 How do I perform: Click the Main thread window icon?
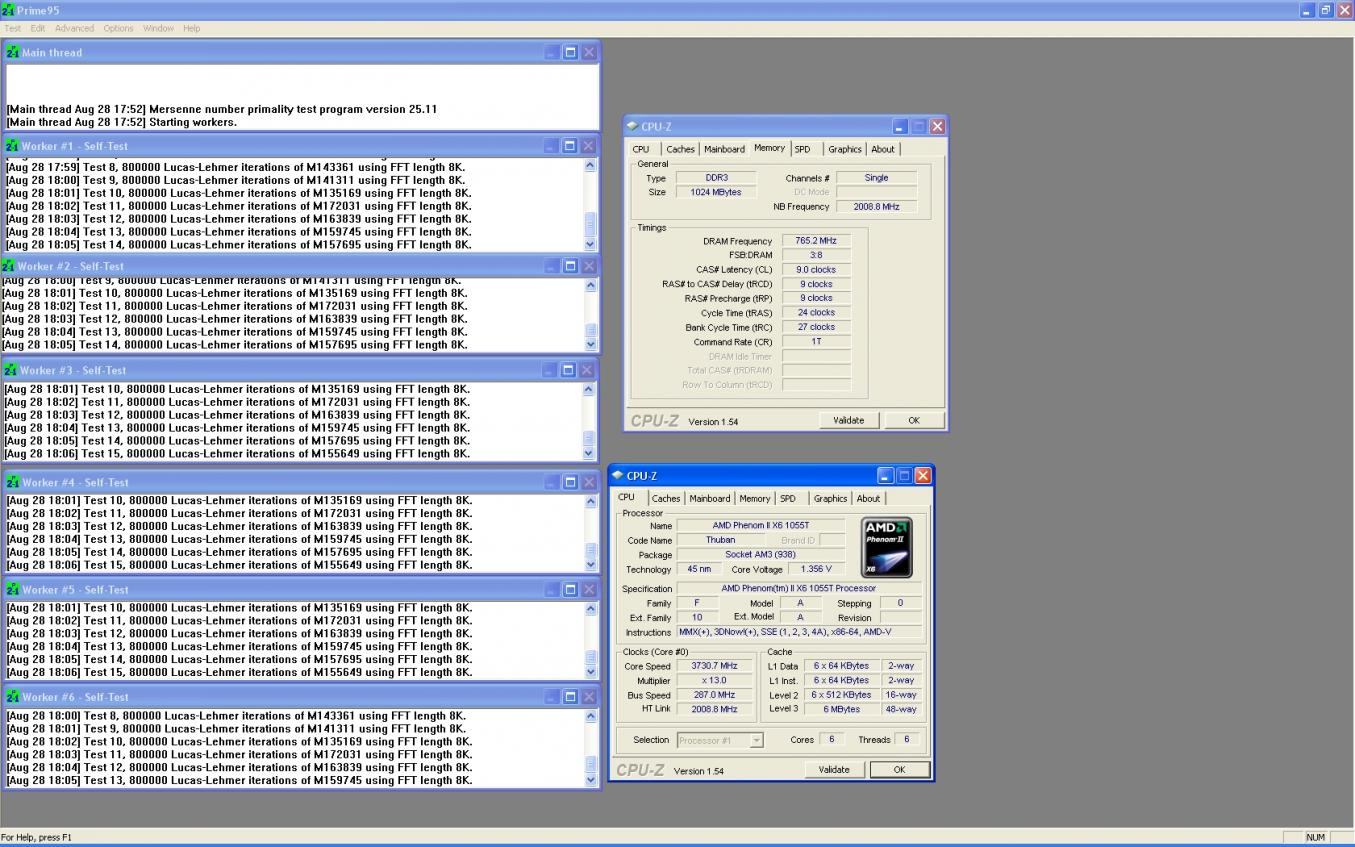[x=13, y=52]
